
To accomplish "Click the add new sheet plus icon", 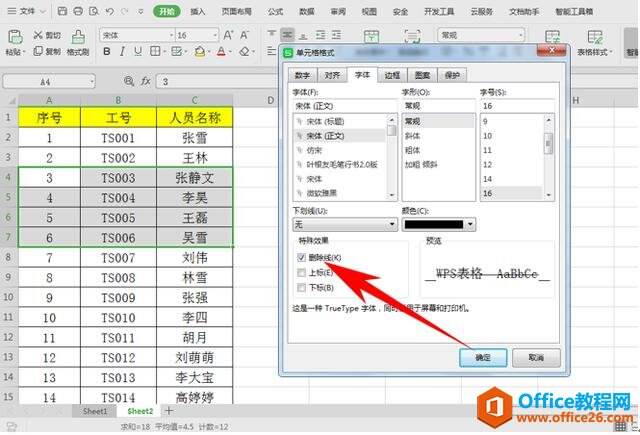I will [168, 411].
